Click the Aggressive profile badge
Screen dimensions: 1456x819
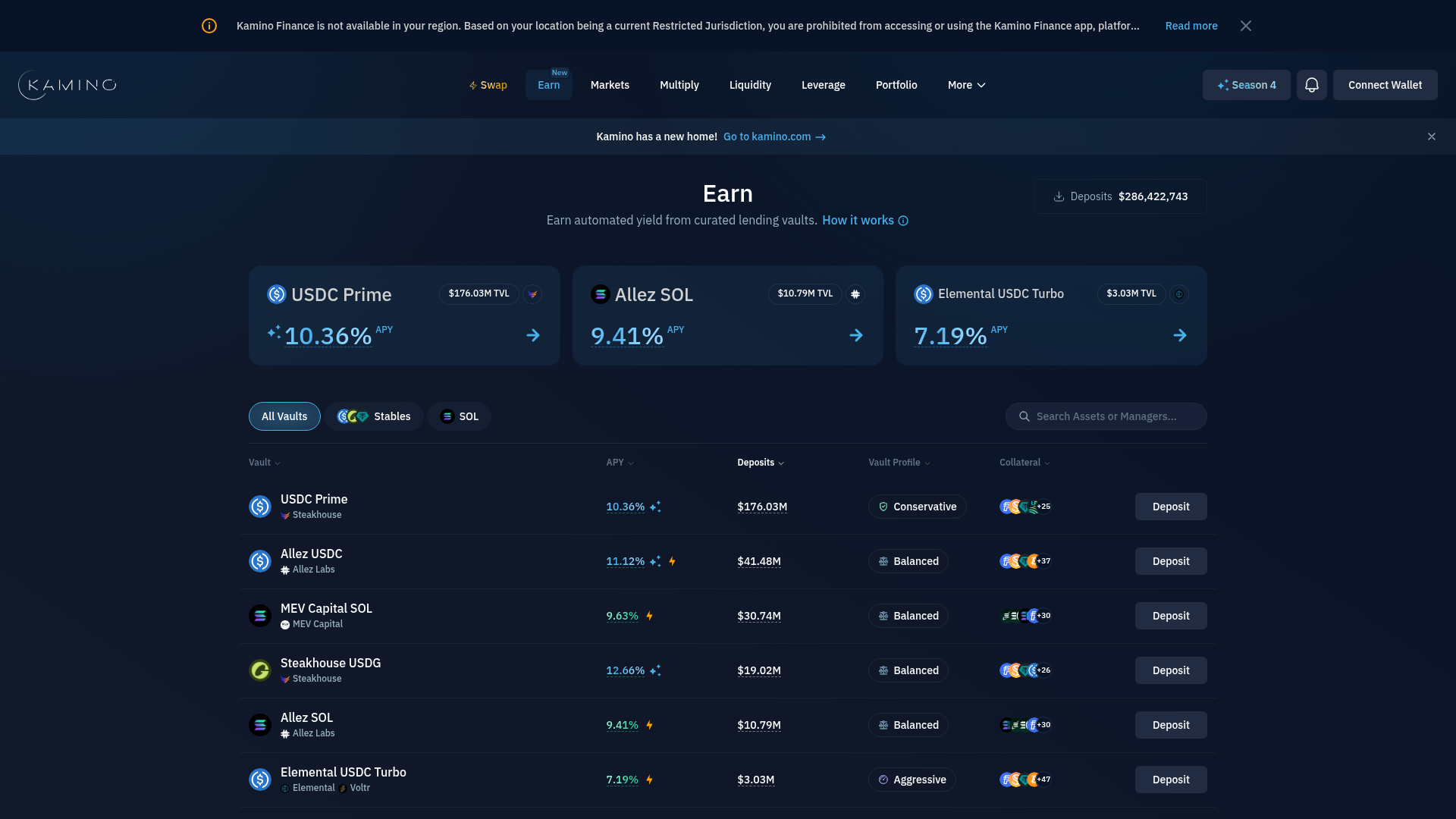912,780
